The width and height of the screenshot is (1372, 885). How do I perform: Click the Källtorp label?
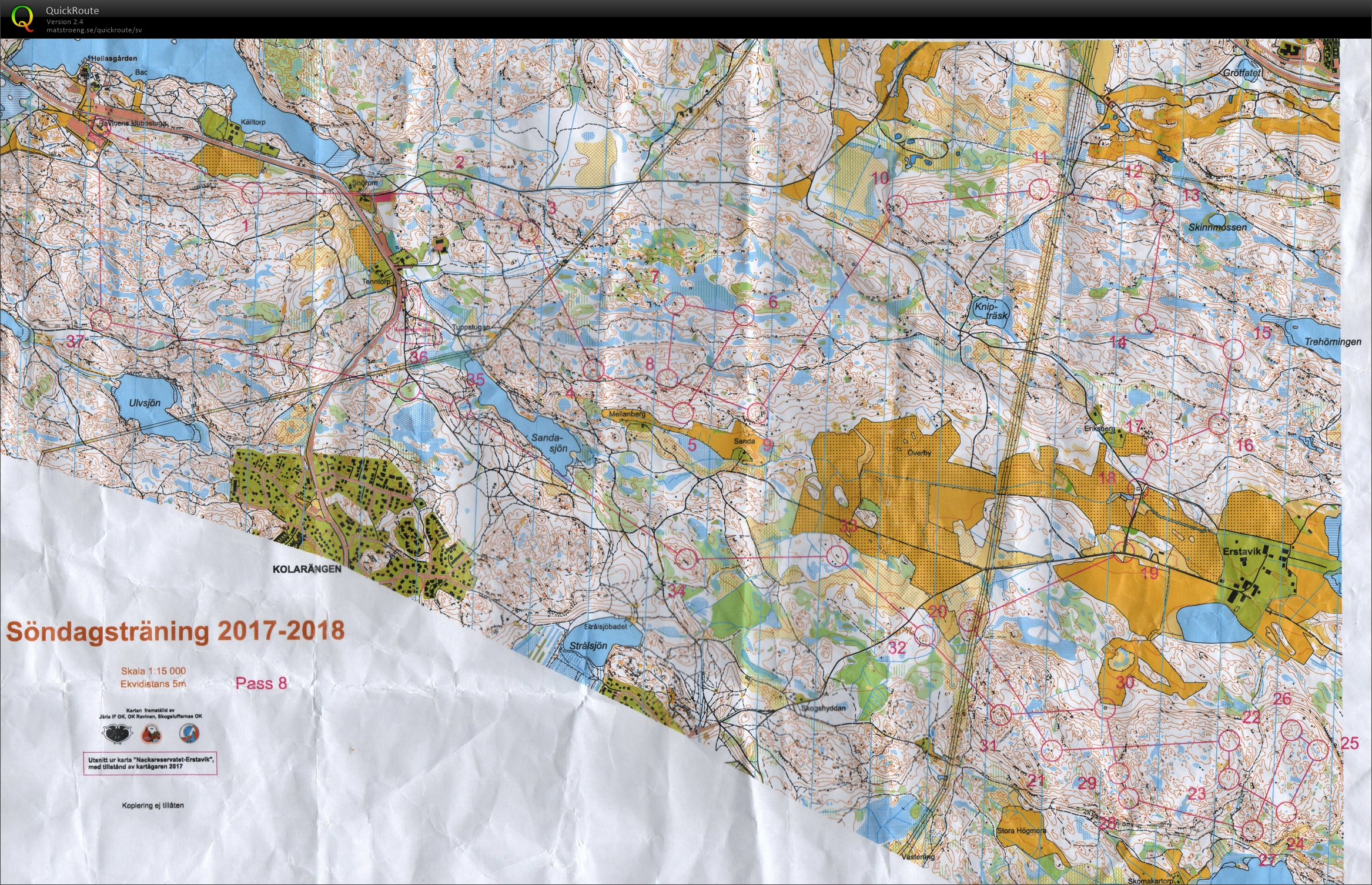[x=253, y=122]
